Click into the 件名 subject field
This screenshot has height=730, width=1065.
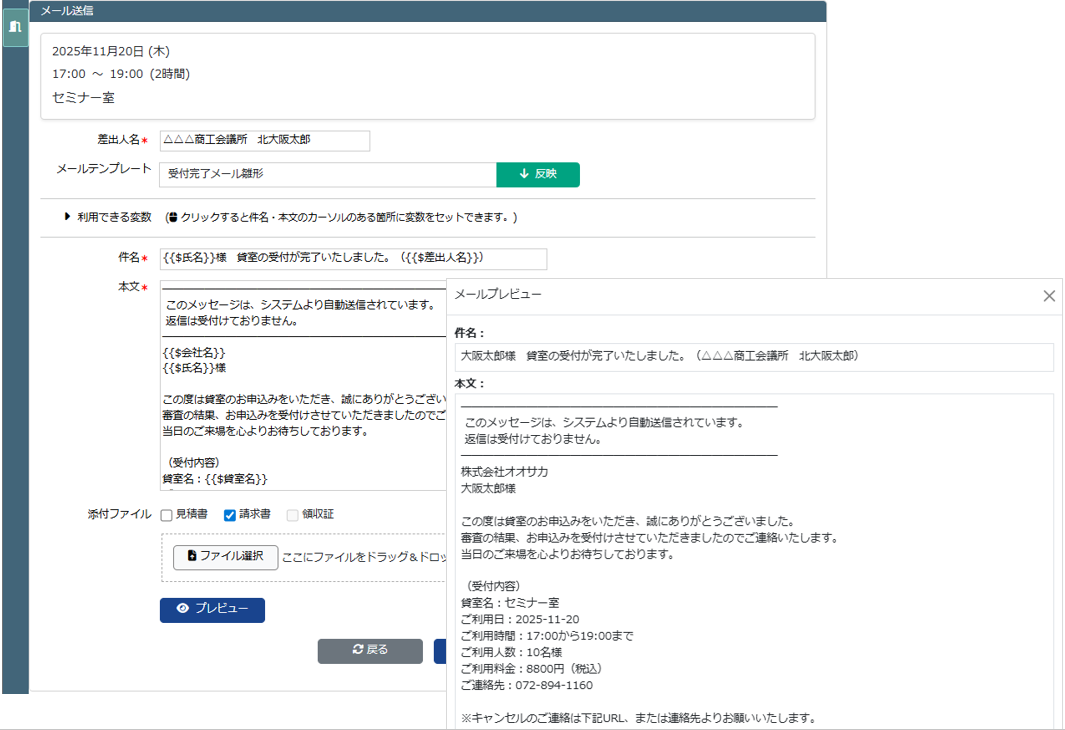point(352,259)
